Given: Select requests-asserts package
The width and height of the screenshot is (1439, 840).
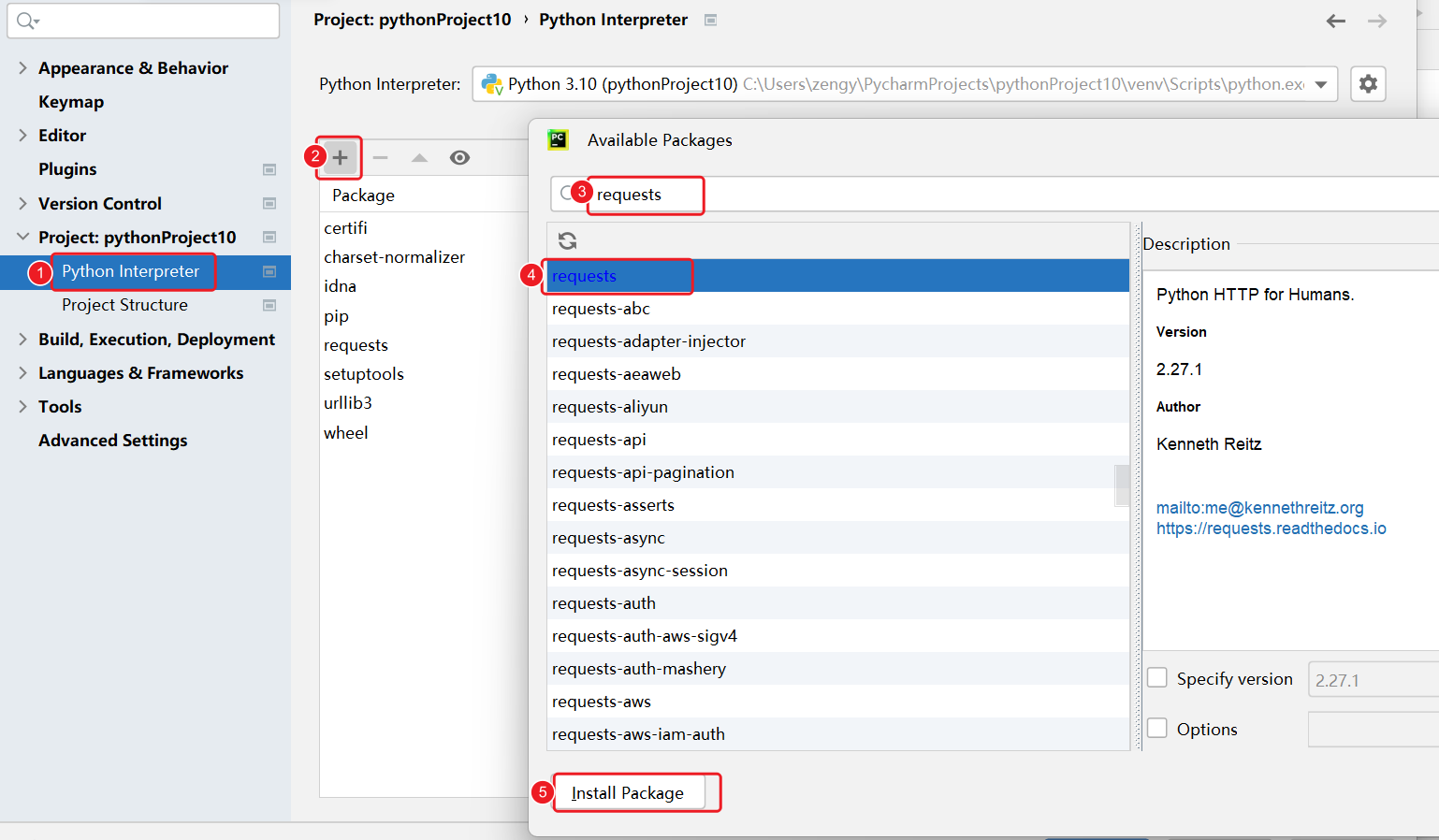Looking at the screenshot, I should pyautogui.click(x=837, y=505).
